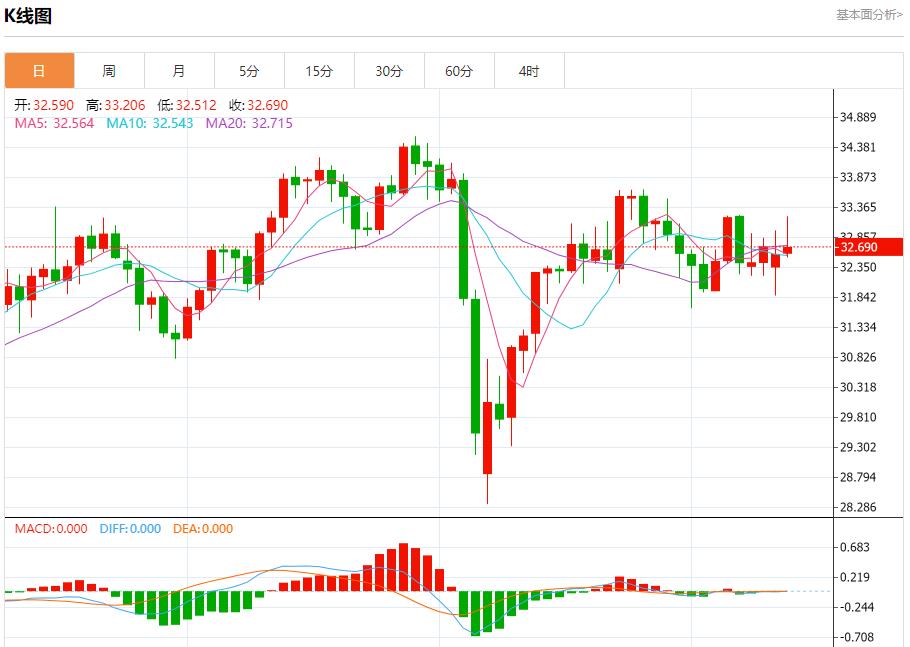
Task: Click the MA20 32.715 indicator label
Action: pyautogui.click(x=251, y=123)
